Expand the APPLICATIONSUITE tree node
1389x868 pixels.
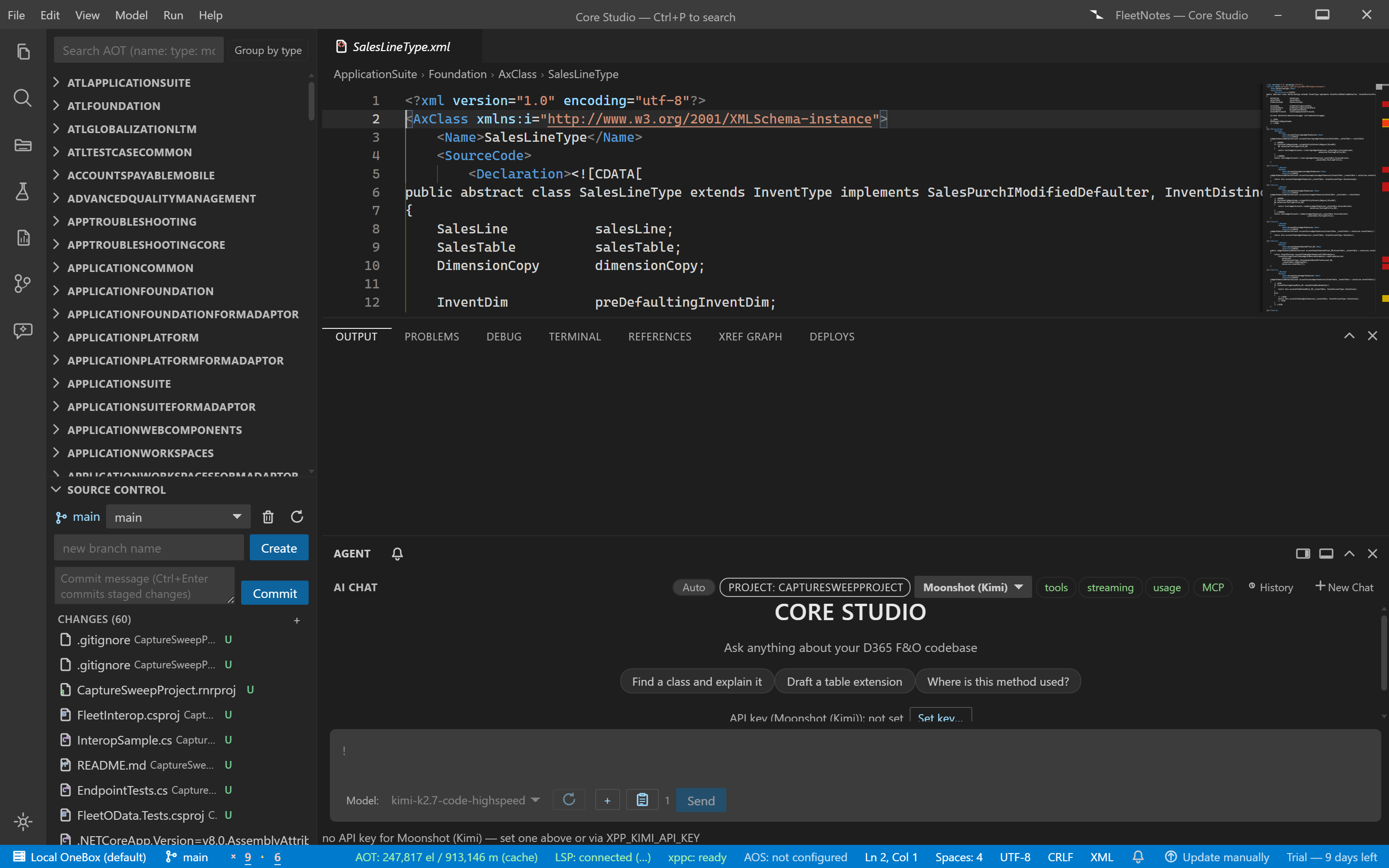[x=120, y=383]
